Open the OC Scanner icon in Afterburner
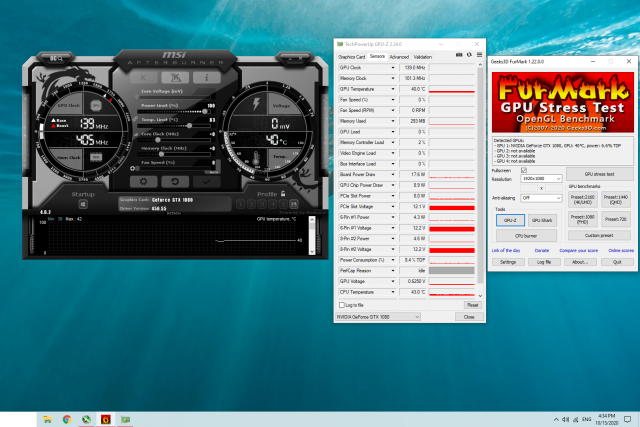The height and width of the screenshot is (427, 640). 175,77
